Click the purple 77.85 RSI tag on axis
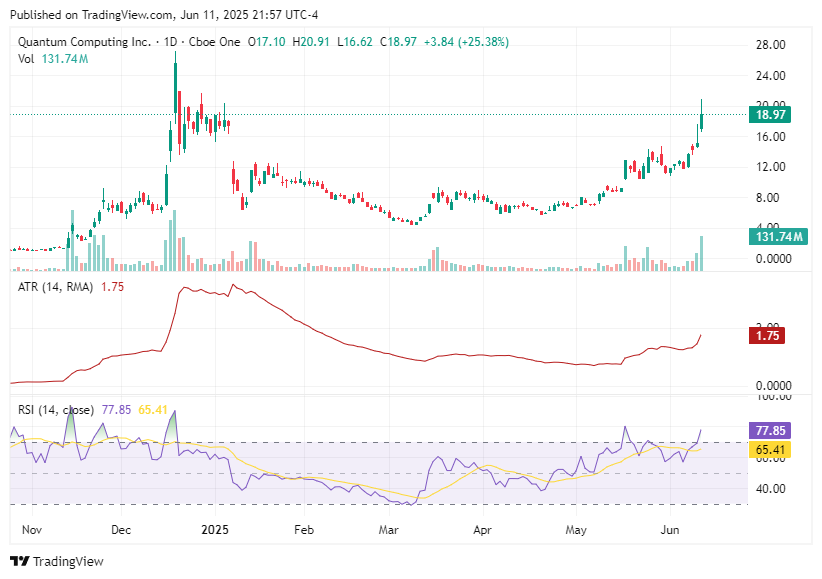This screenshot has width=822, height=579. [770, 431]
